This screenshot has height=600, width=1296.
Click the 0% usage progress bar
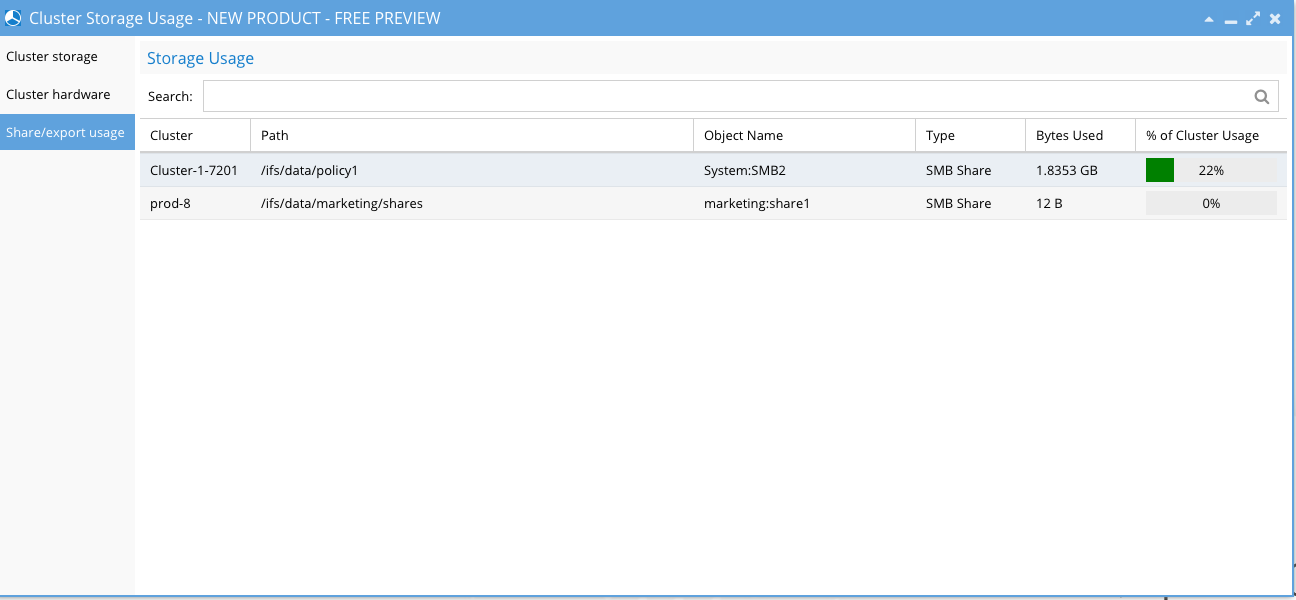pyautogui.click(x=1211, y=203)
